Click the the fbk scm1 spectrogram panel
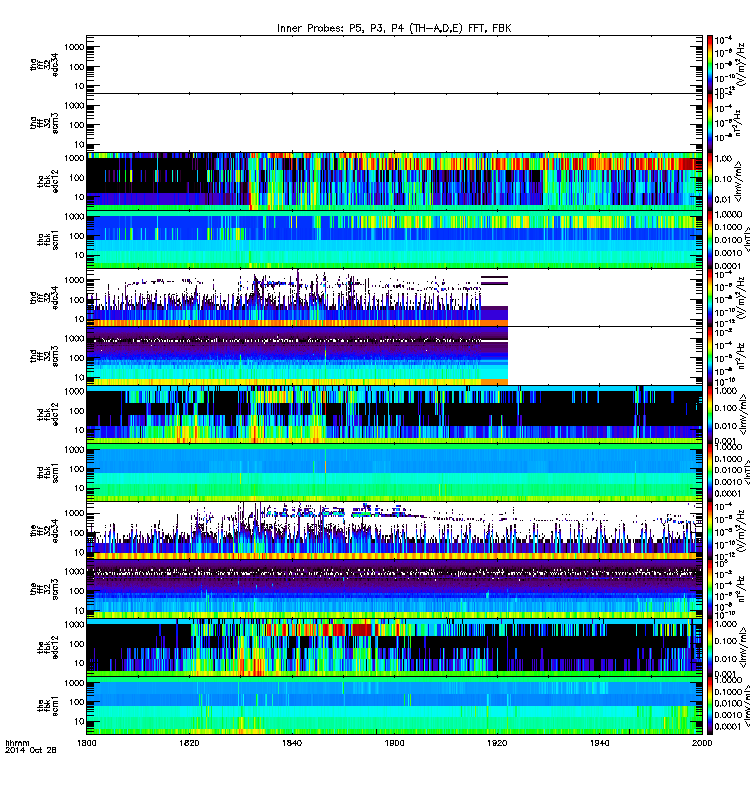Screen dimensions: 750x800 (394, 706)
